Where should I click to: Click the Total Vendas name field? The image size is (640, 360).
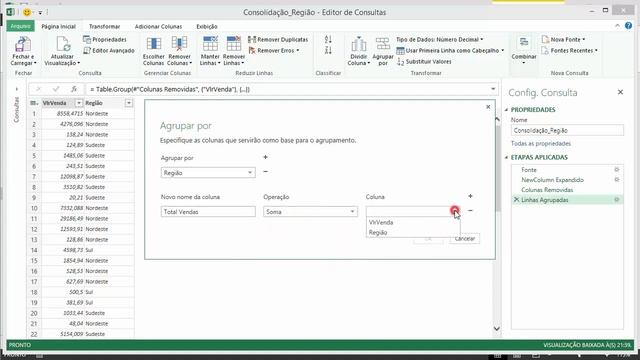(208, 211)
